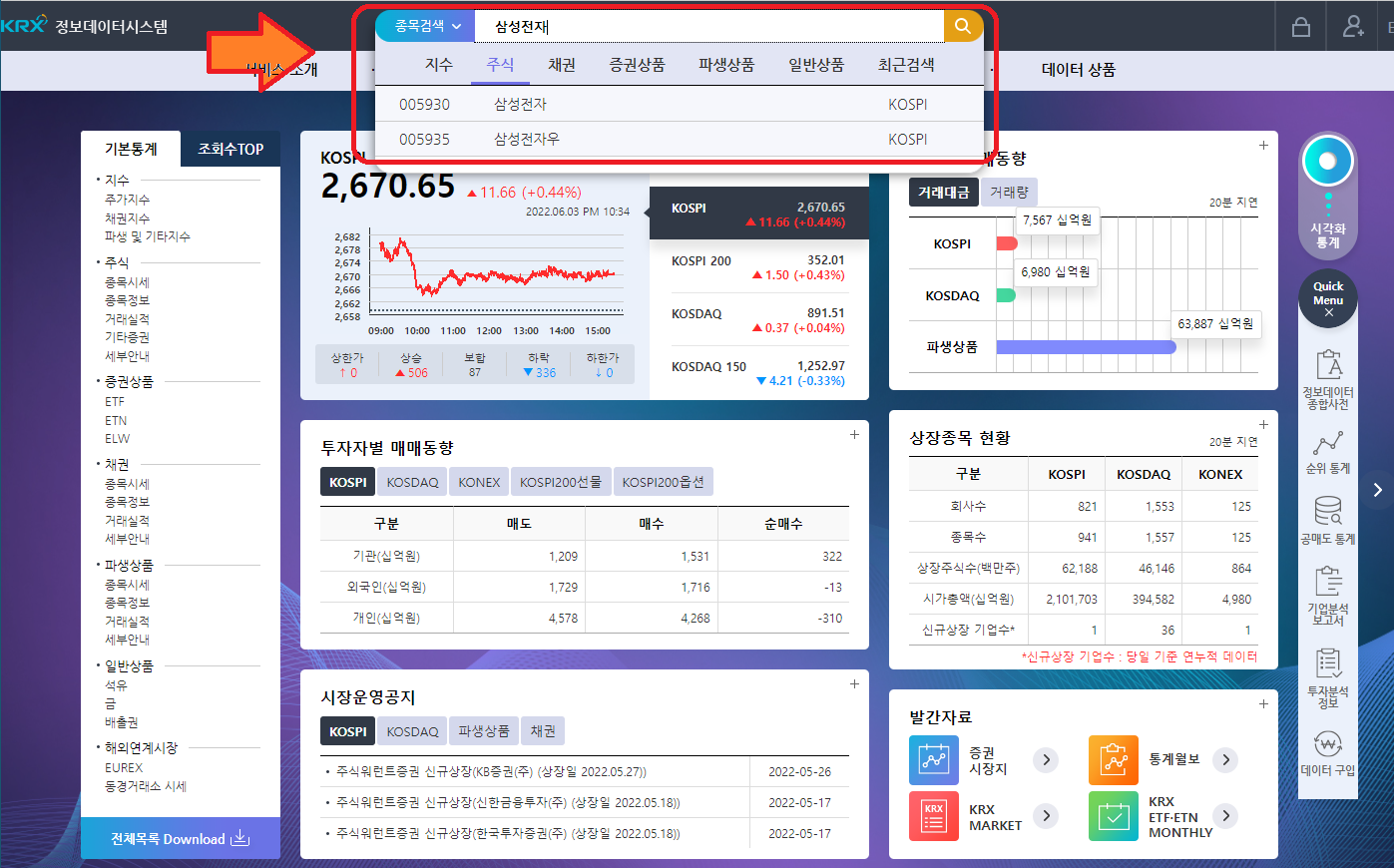Image resolution: width=1394 pixels, height=868 pixels.
Task: Select KOSPI200선물 tab
Action: point(561,482)
